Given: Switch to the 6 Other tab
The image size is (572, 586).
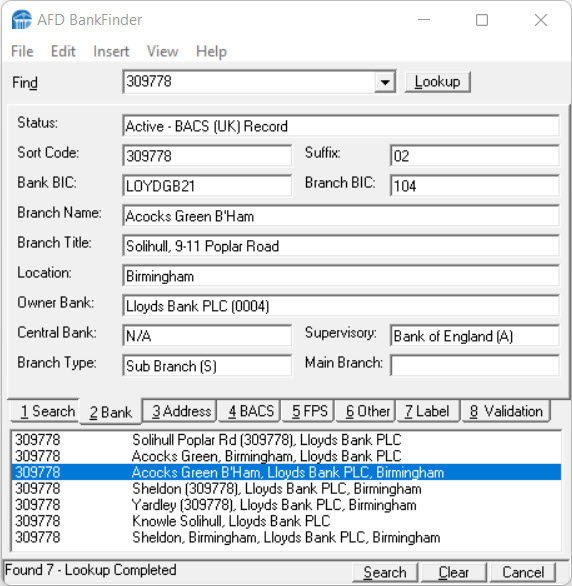Looking at the screenshot, I should pos(366,411).
